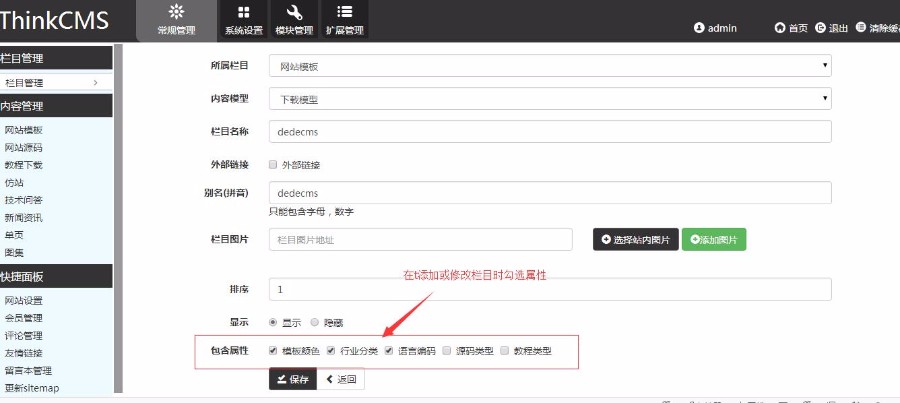The width and height of the screenshot is (900, 403).
Task: Click the admin user icon
Action: (x=699, y=28)
